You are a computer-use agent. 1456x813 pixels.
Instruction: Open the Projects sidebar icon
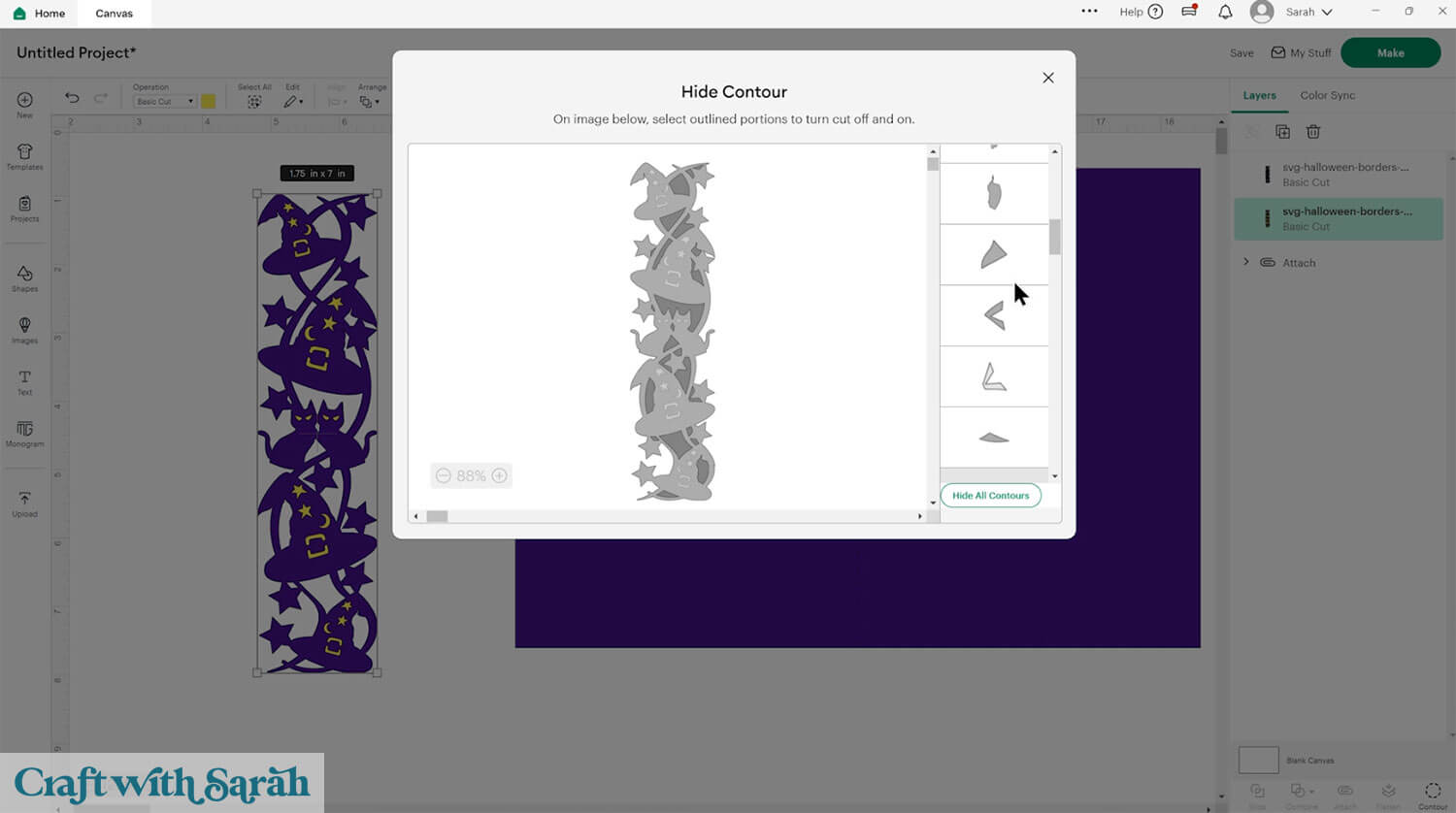24,210
